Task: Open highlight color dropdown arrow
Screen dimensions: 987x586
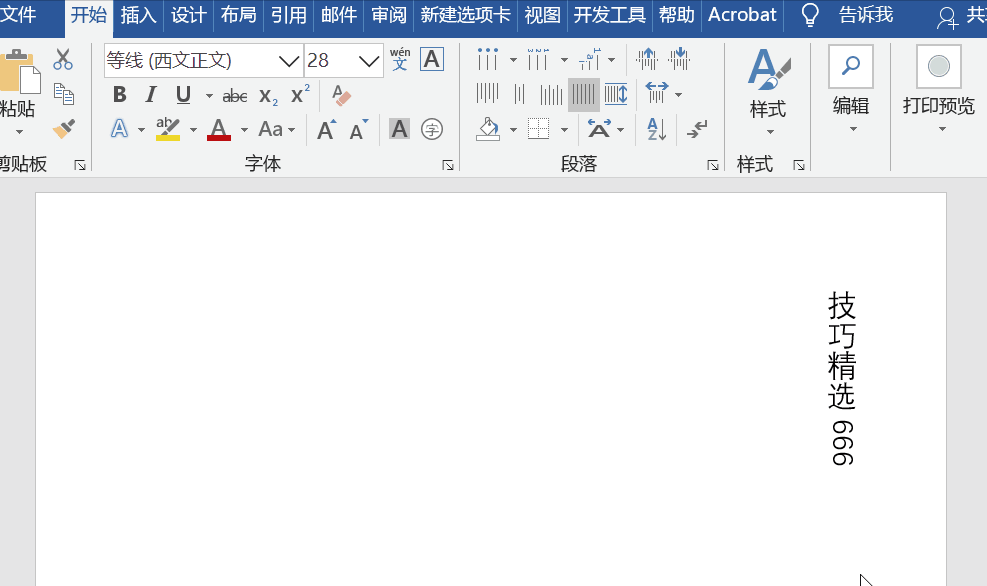Action: [x=193, y=130]
